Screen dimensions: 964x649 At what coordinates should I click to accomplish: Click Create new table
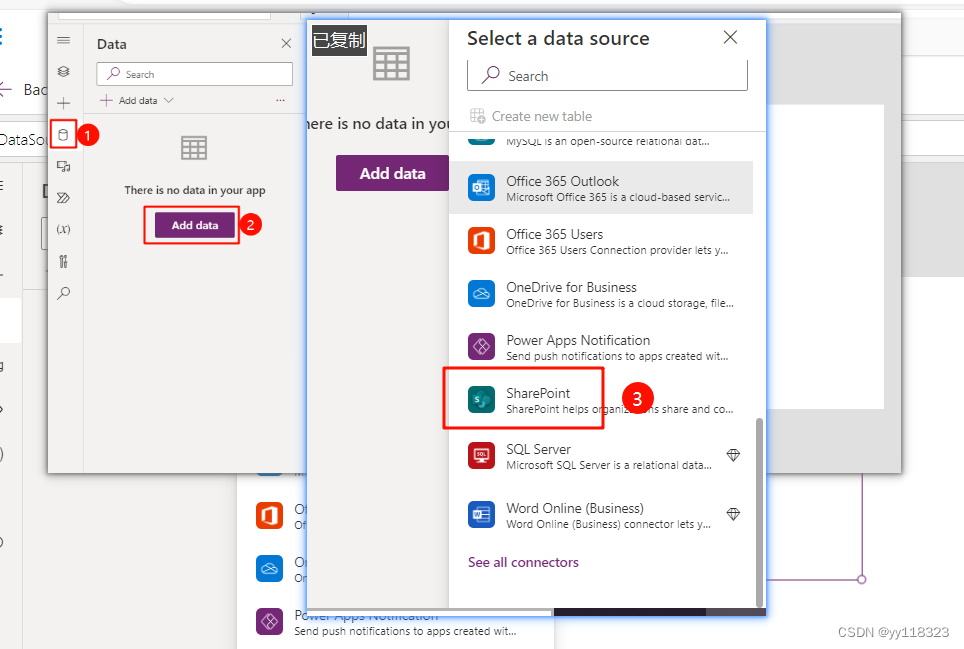(x=531, y=116)
